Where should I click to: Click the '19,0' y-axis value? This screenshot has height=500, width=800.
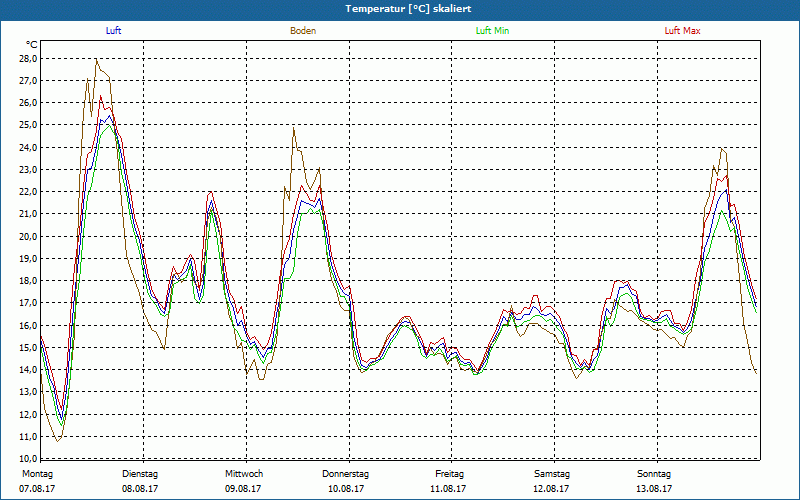[29, 258]
